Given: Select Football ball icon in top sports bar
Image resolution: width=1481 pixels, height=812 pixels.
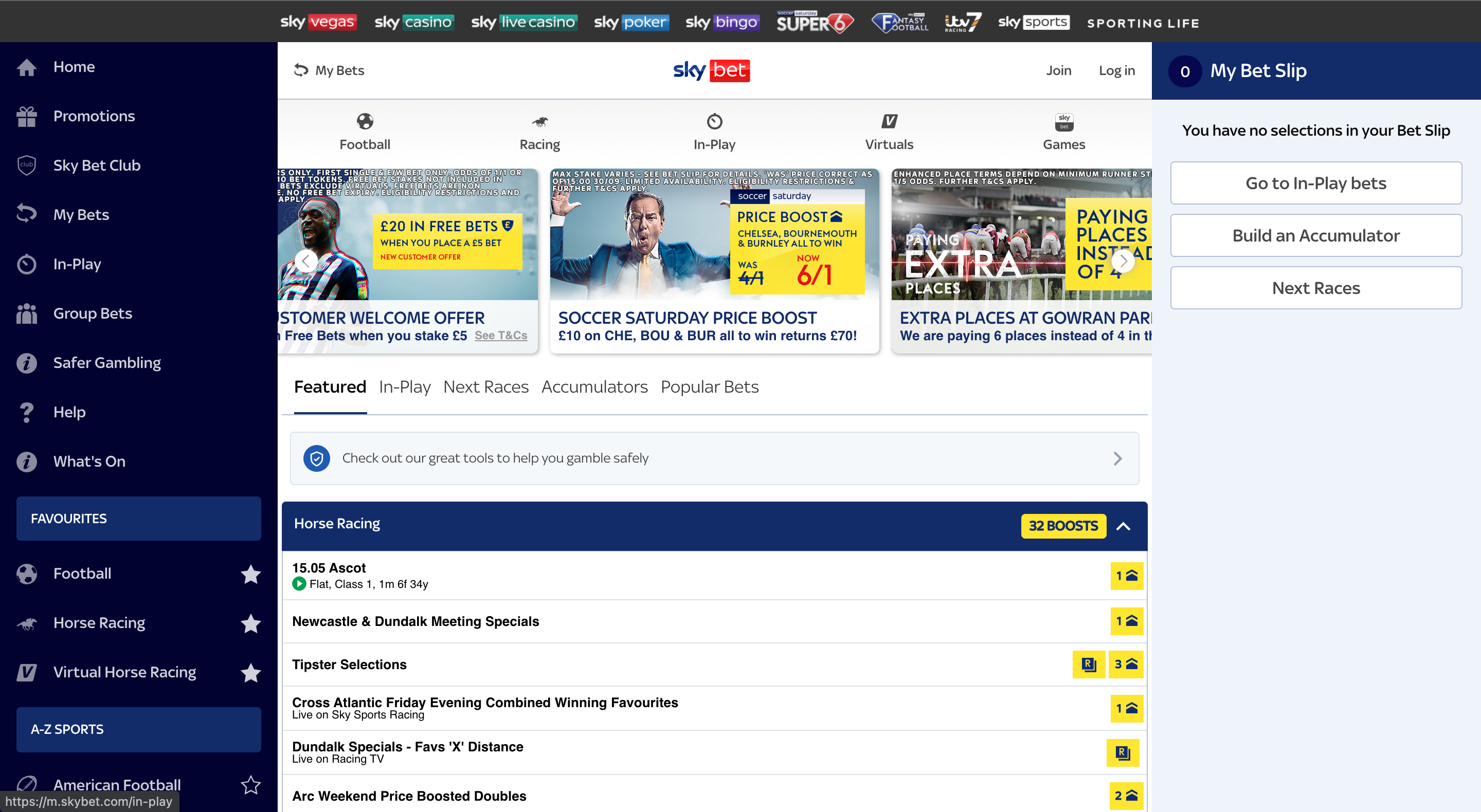Looking at the screenshot, I should [x=365, y=121].
